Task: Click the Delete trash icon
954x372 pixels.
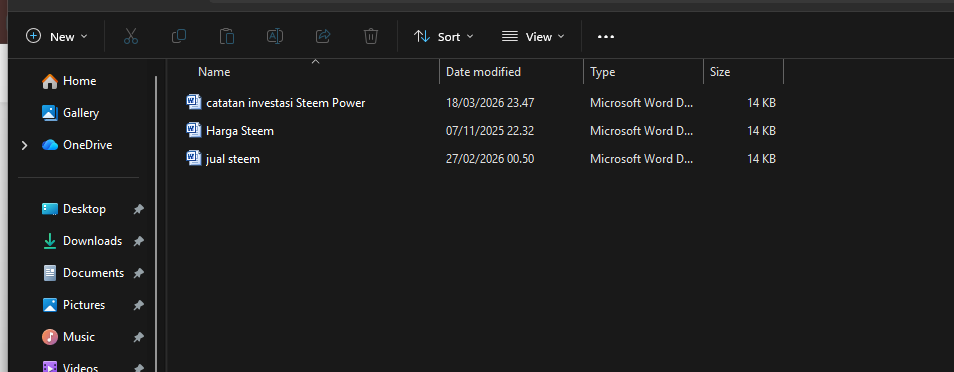Action: [371, 37]
